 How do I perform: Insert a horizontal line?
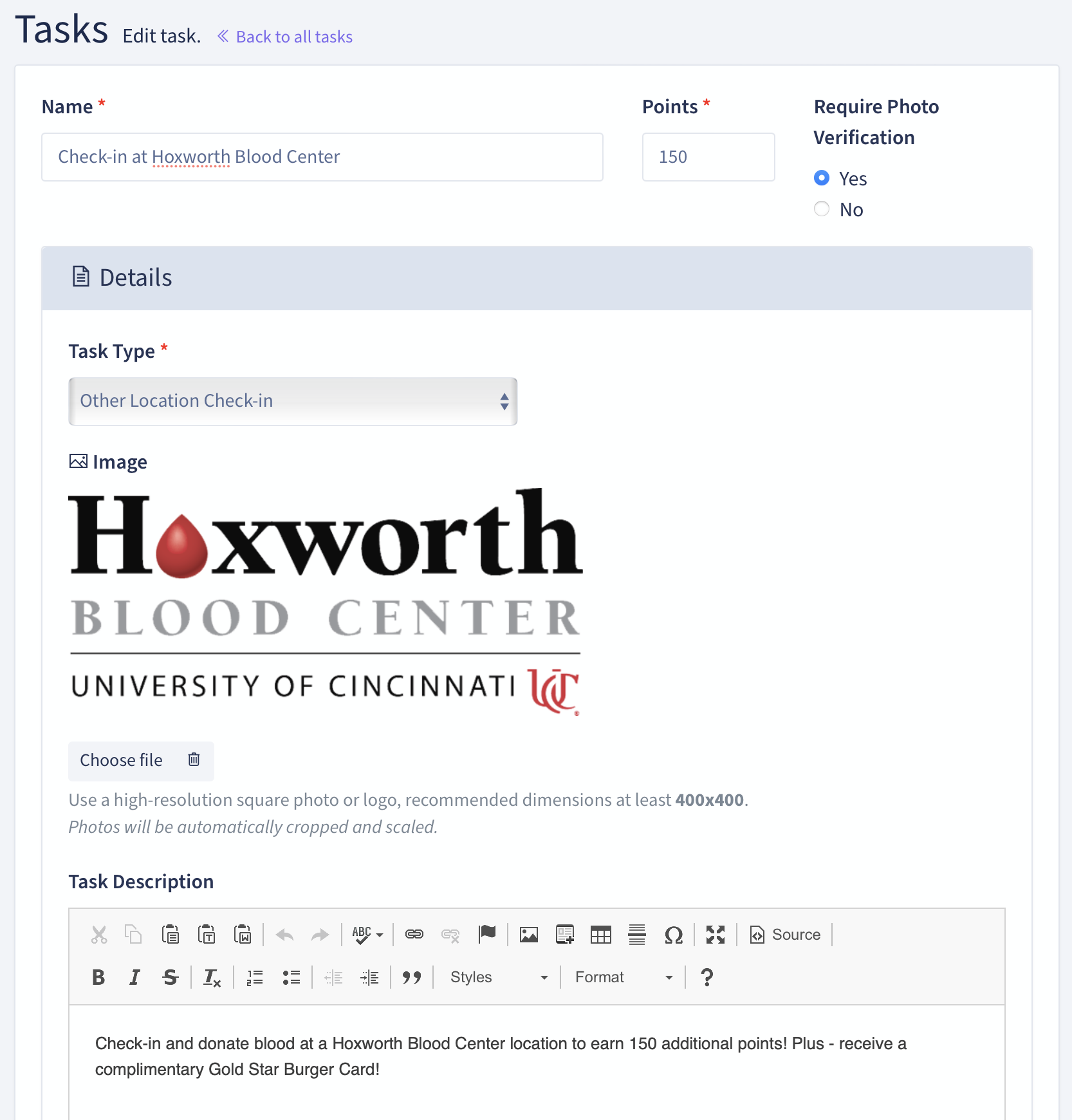point(637,935)
